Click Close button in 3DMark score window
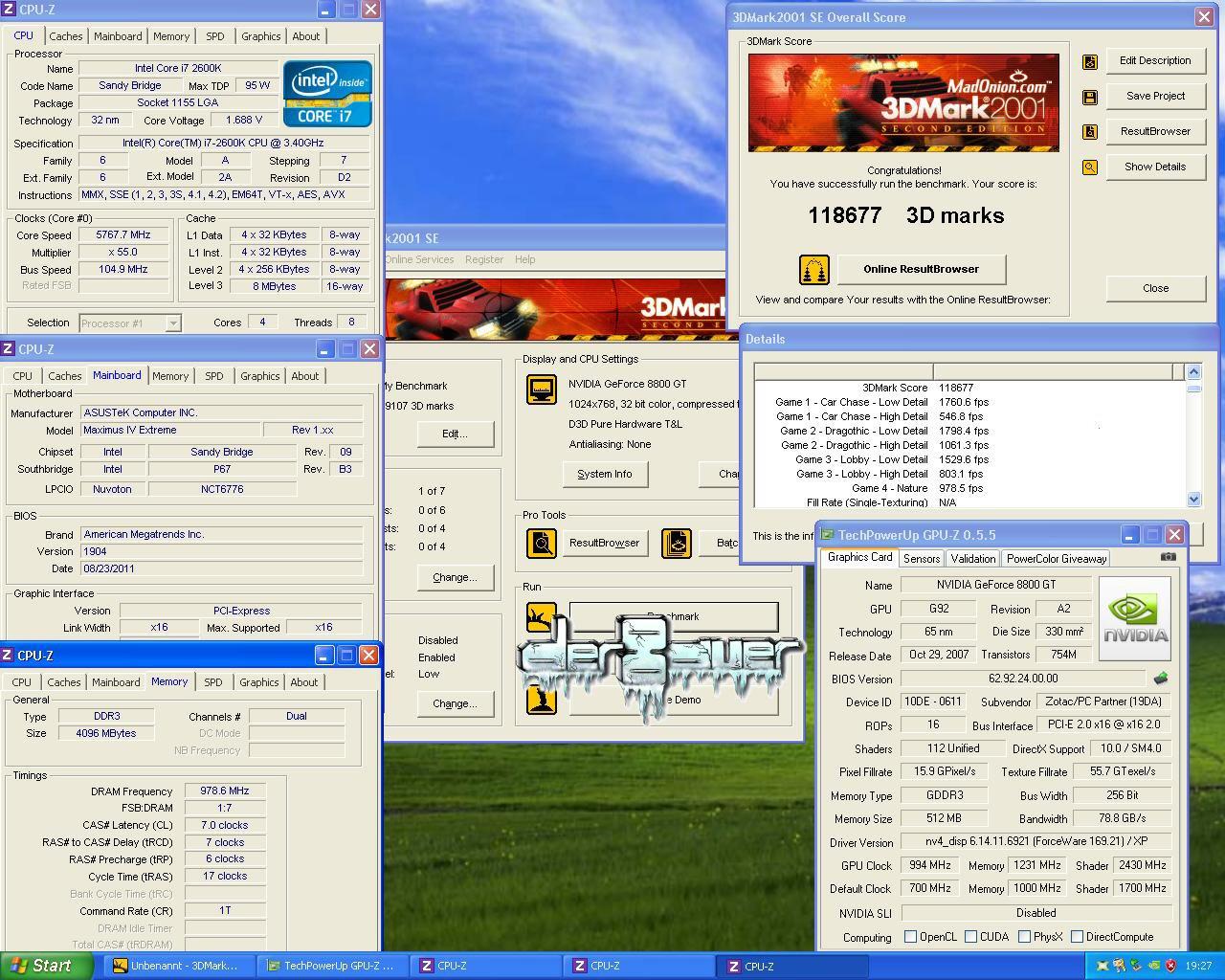1225x980 pixels. [1155, 288]
